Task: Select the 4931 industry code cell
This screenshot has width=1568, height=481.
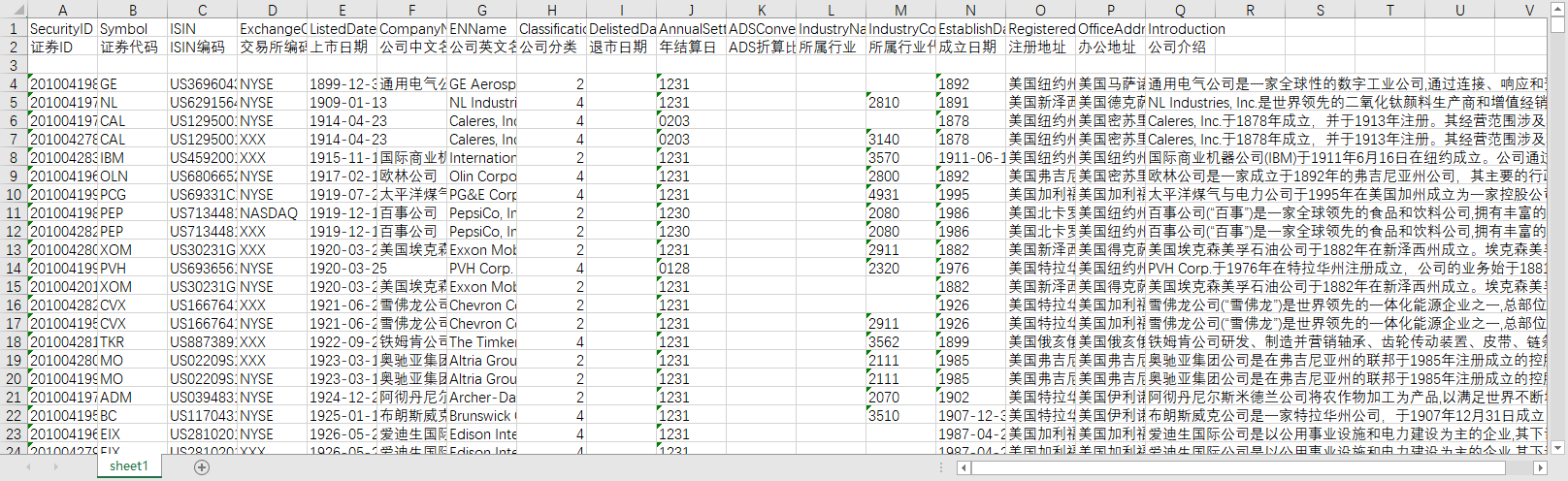Action: (x=900, y=194)
